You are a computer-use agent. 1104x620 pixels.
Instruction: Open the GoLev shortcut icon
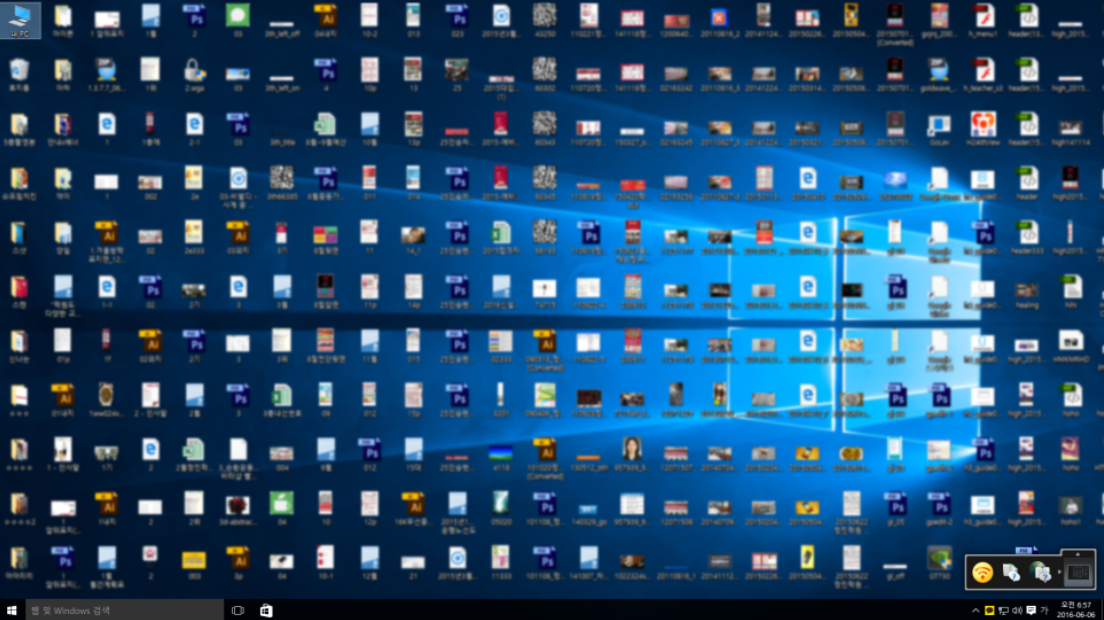[x=939, y=129]
